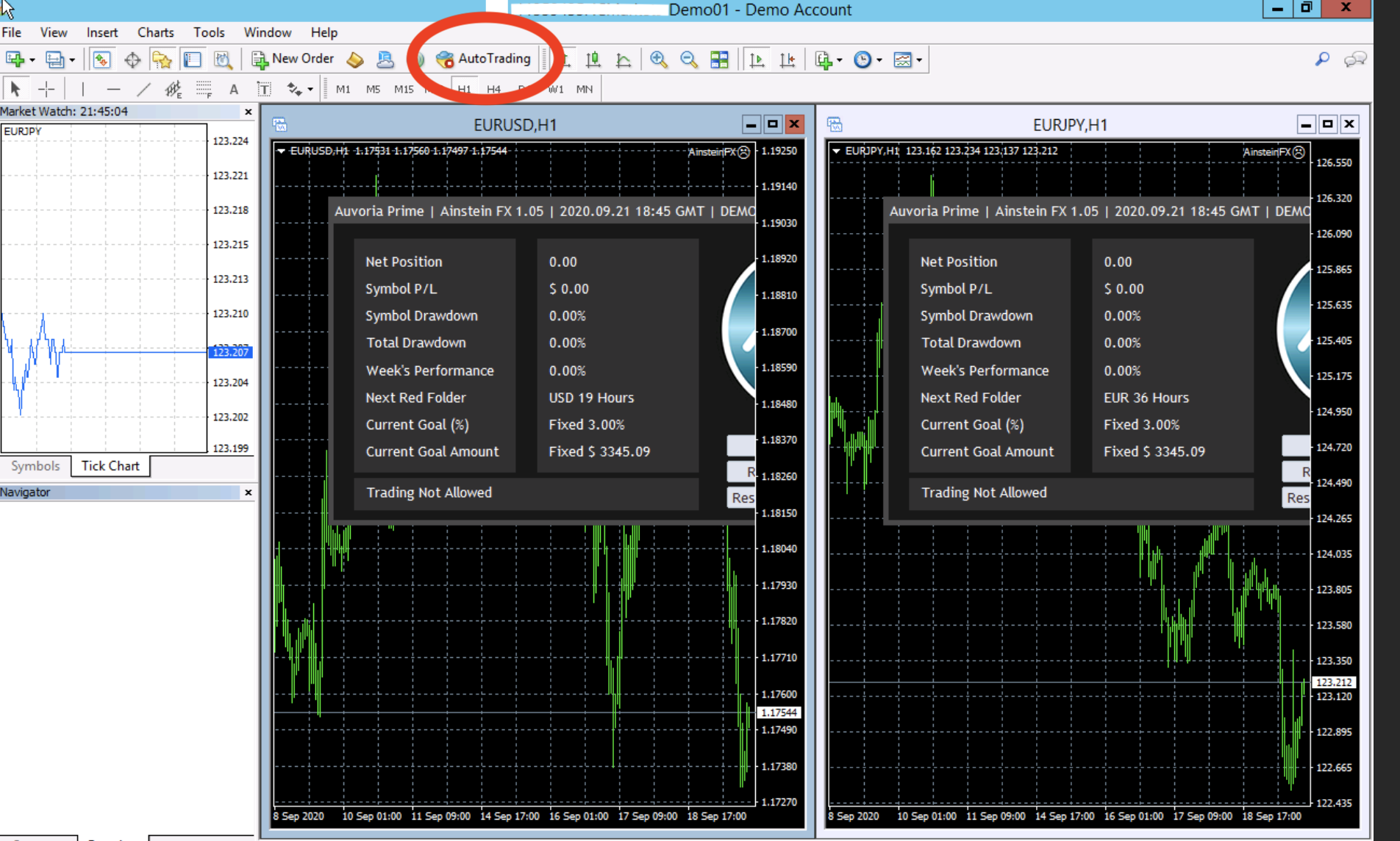Close the Market Watch panel

[x=249, y=112]
